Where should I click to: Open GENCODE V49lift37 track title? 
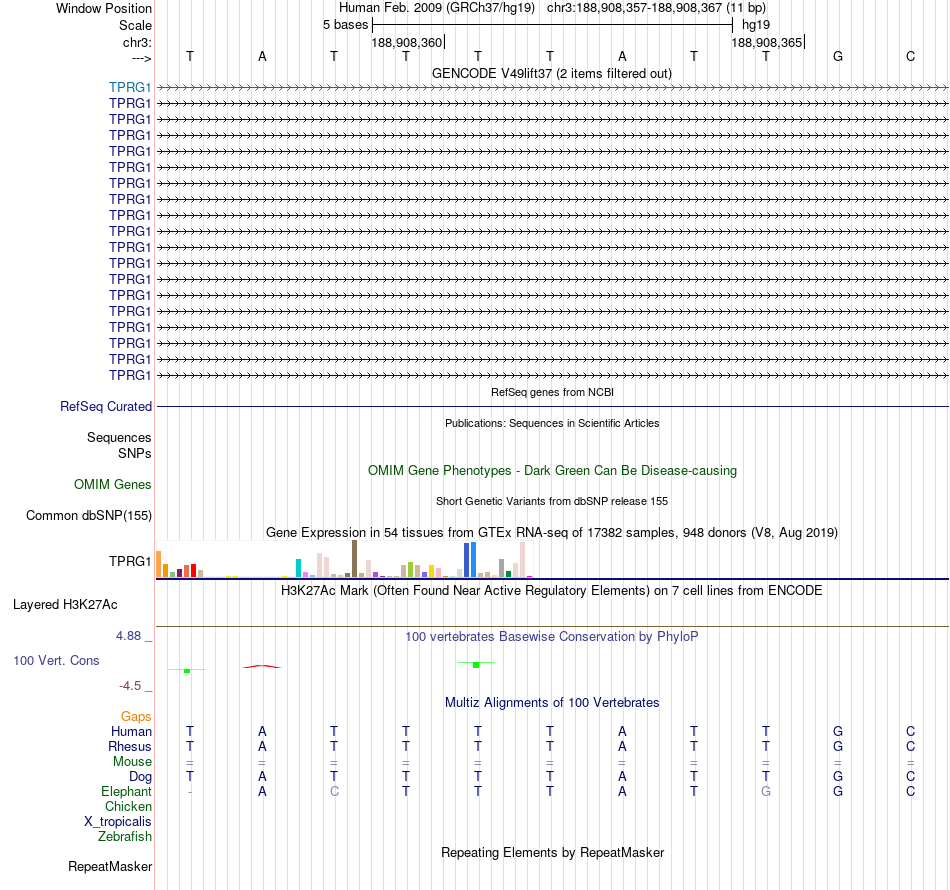click(x=551, y=73)
